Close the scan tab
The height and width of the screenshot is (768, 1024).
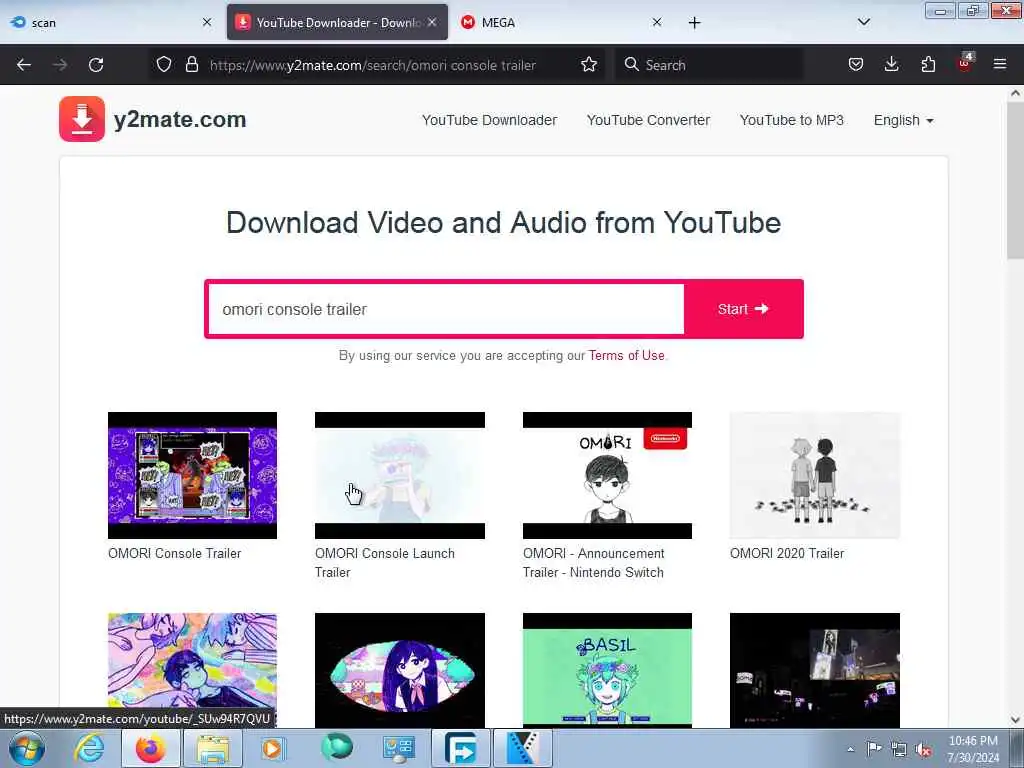(207, 22)
